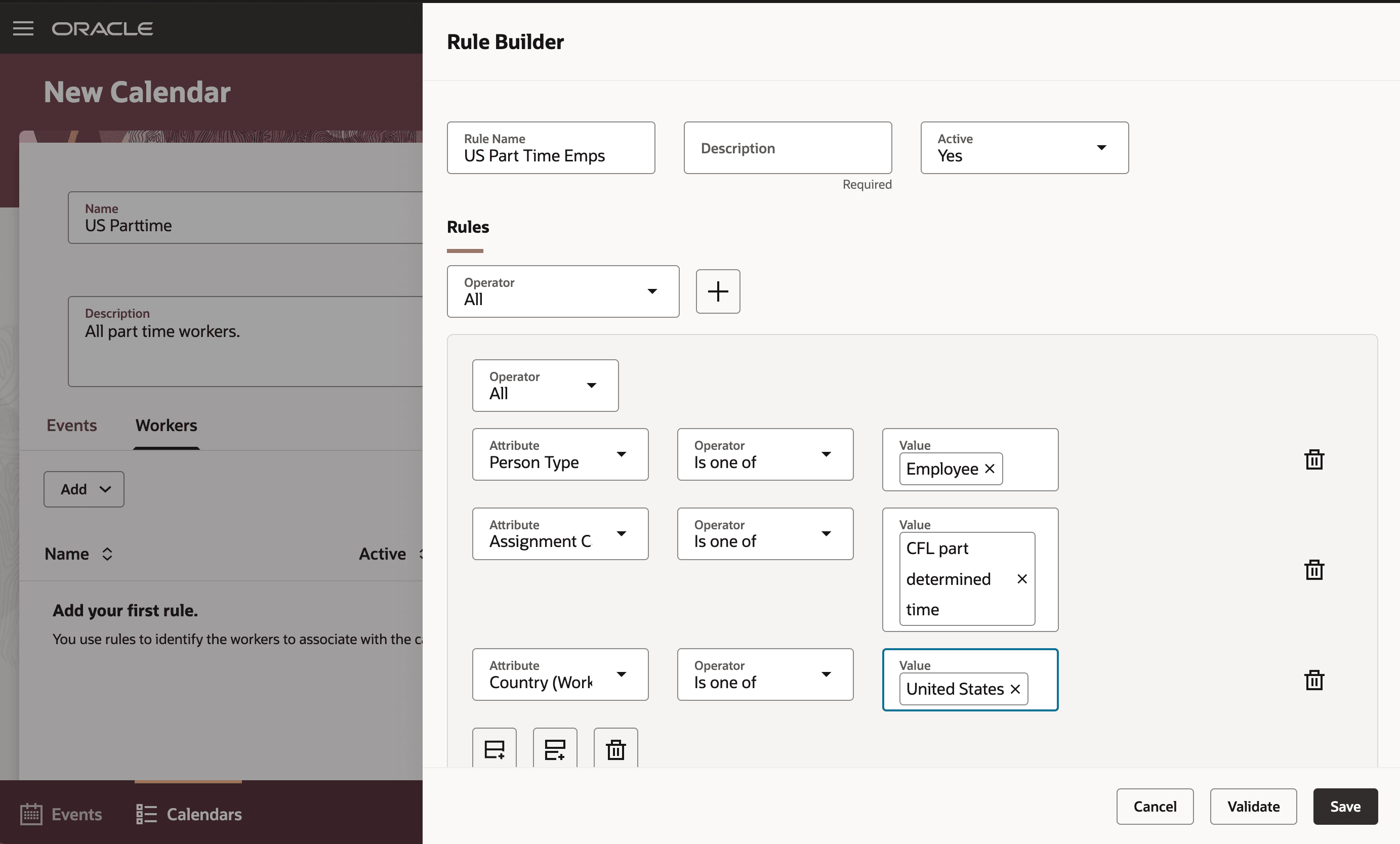Remove the United States value chip
This screenshot has width=1400, height=844.
1015,689
